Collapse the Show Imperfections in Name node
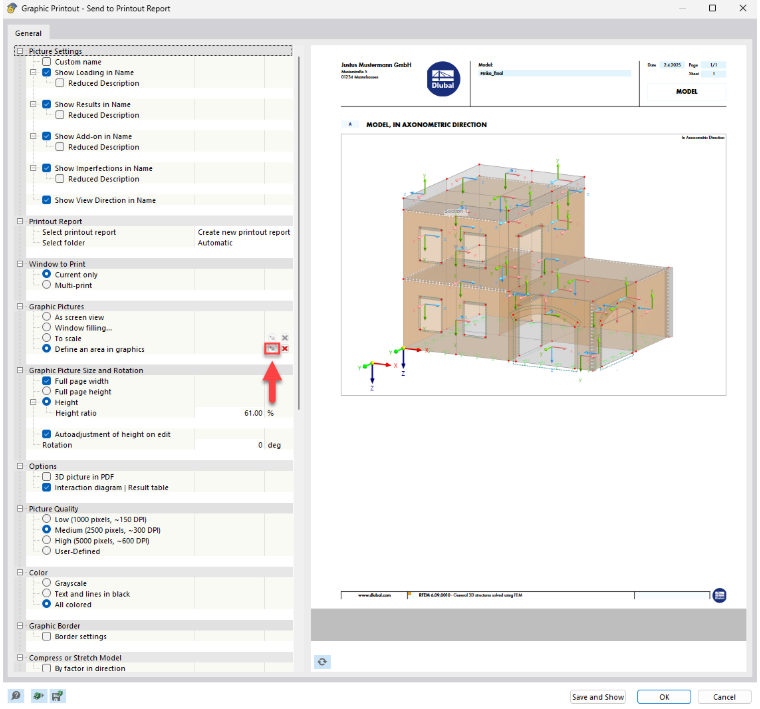The image size is (760, 709). coord(33,168)
